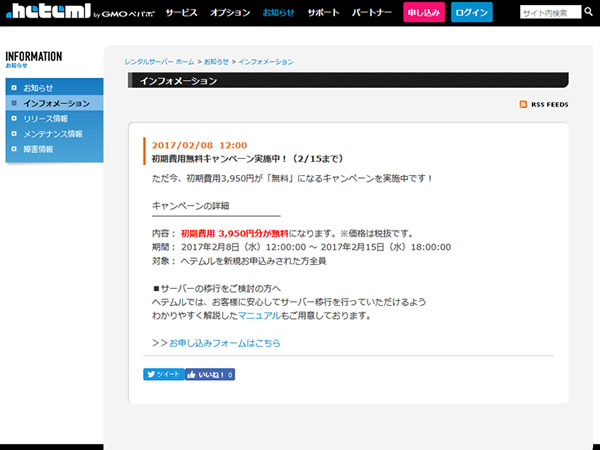Viewport: 600px width, 450px height.
Task: Select 障害情報 in the sidebar
Action: click(x=54, y=149)
